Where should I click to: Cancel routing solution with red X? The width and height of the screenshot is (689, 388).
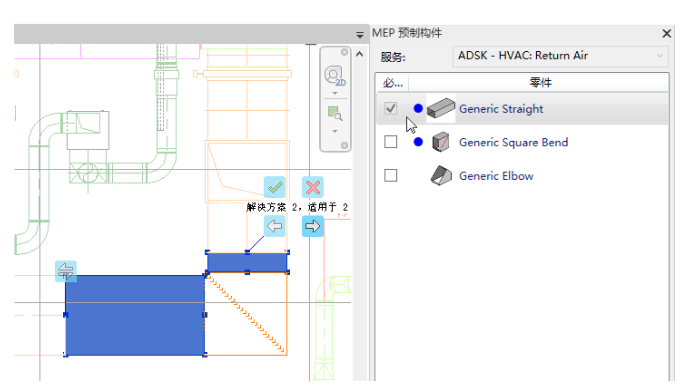pyautogui.click(x=313, y=187)
